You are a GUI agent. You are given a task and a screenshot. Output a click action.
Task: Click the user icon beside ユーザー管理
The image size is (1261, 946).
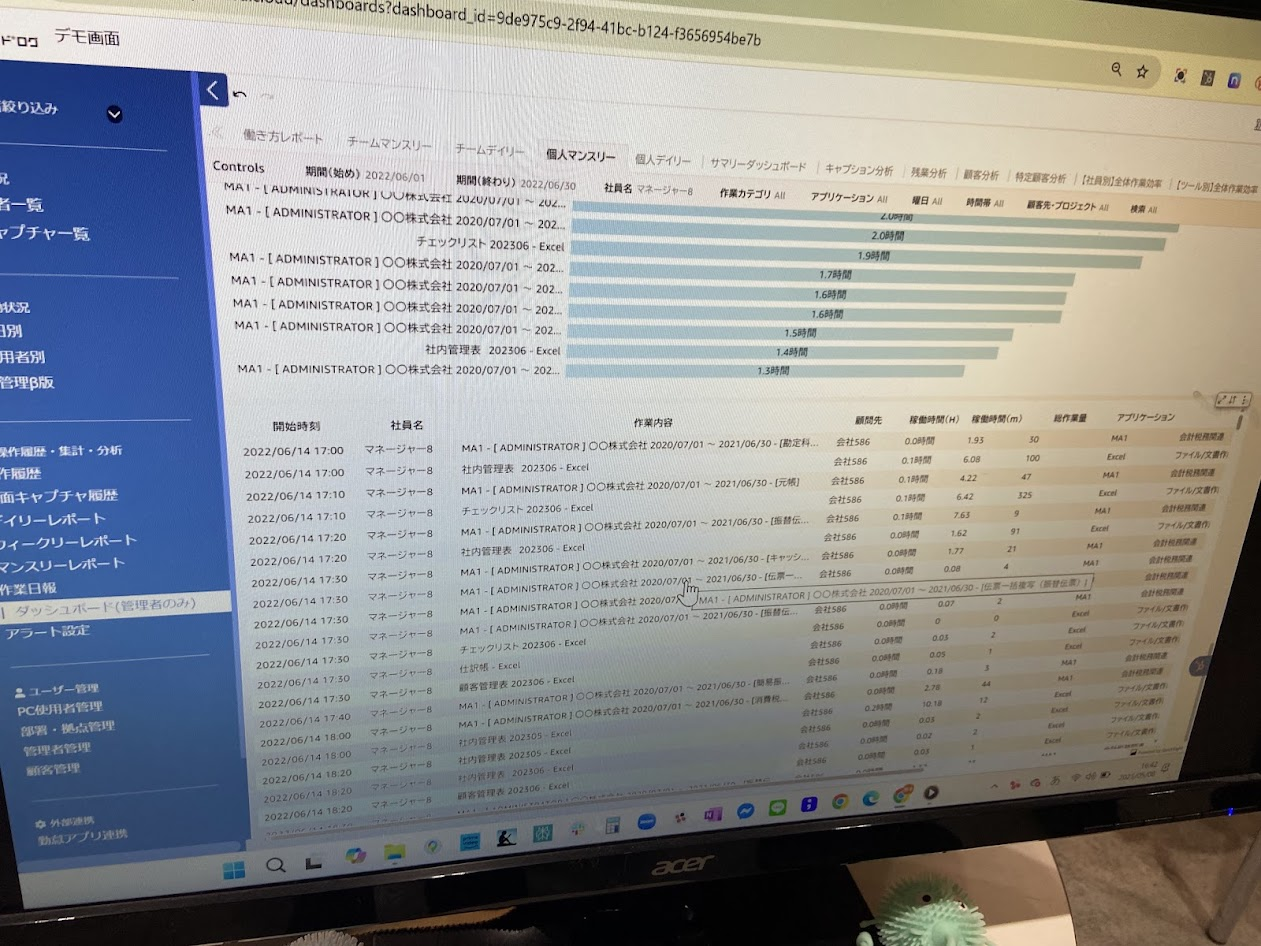[x=19, y=691]
